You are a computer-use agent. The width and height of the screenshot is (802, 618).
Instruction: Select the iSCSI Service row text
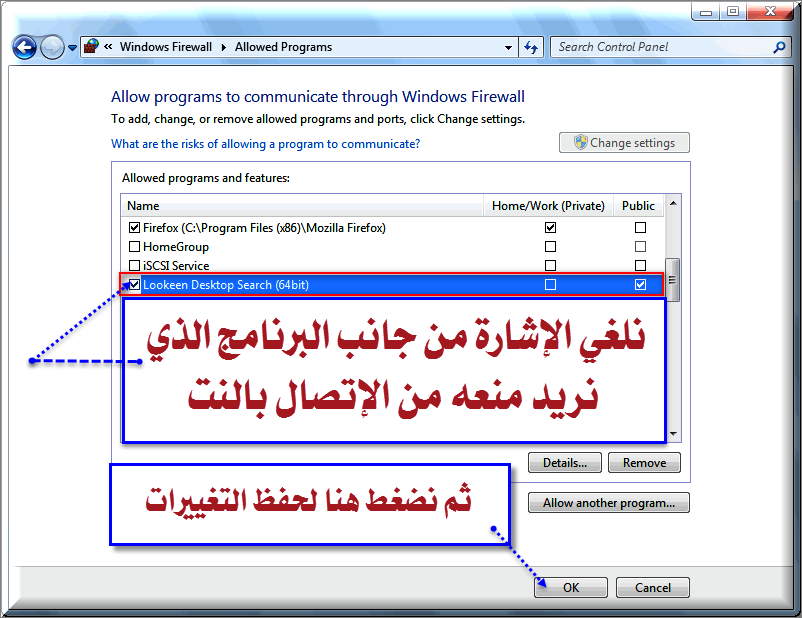pos(176,266)
